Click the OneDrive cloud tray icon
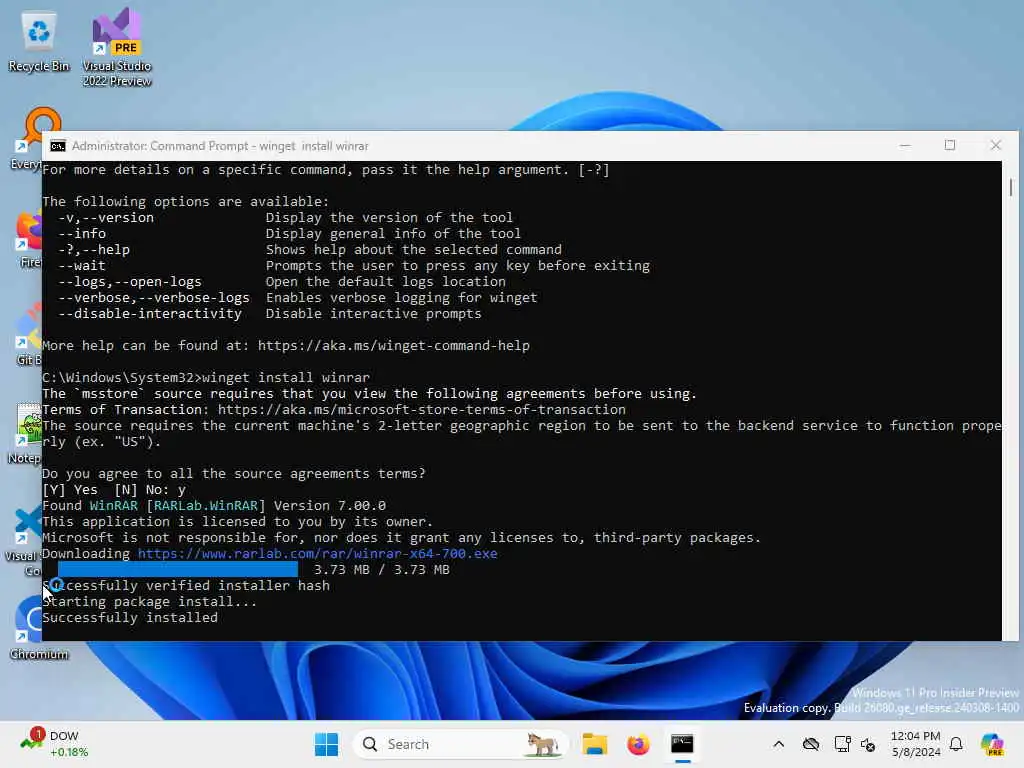This screenshot has width=1024, height=768. click(810, 744)
